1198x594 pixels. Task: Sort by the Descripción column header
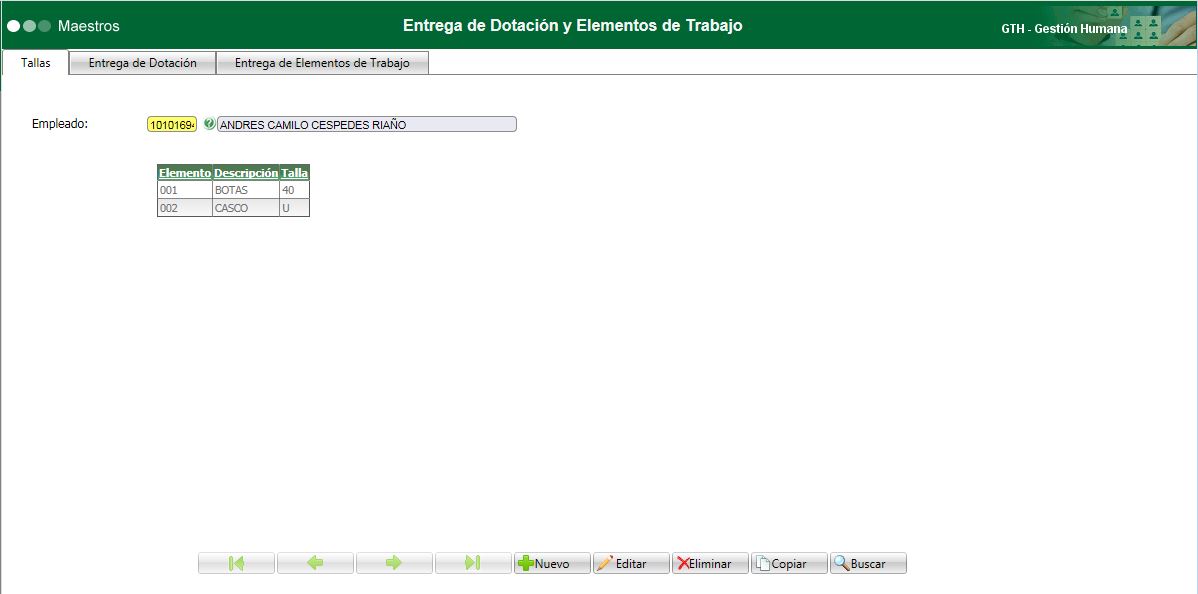[x=246, y=173]
